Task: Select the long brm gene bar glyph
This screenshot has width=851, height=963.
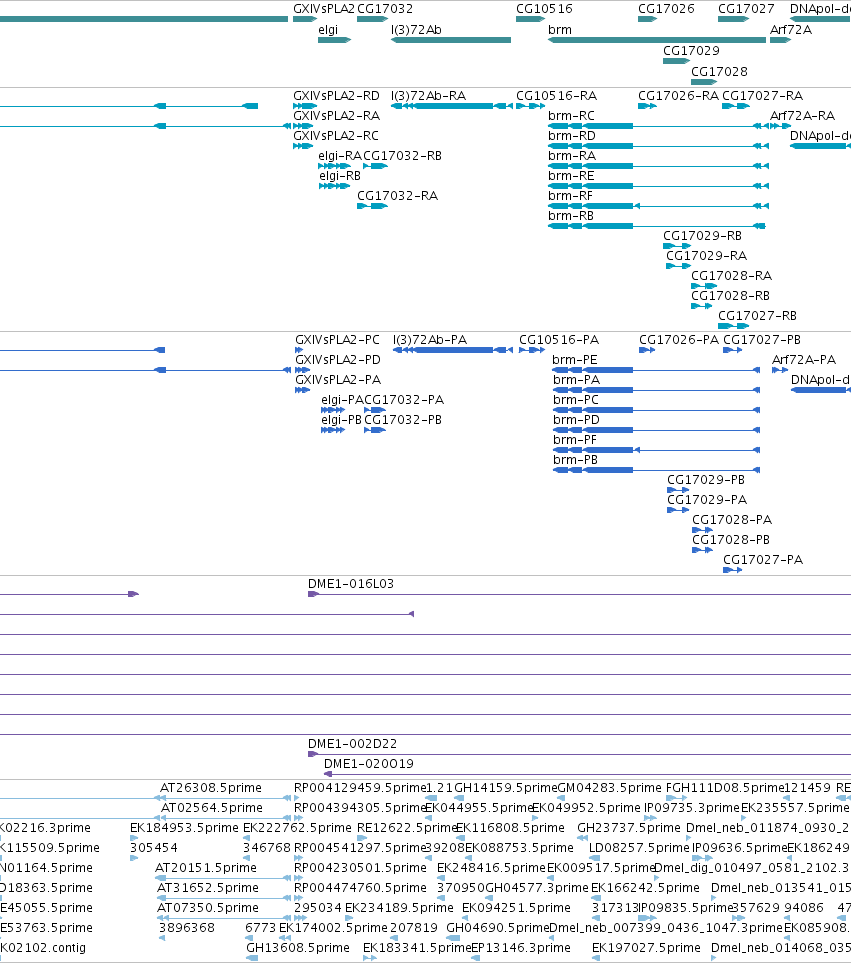Action: pyautogui.click(x=656, y=40)
